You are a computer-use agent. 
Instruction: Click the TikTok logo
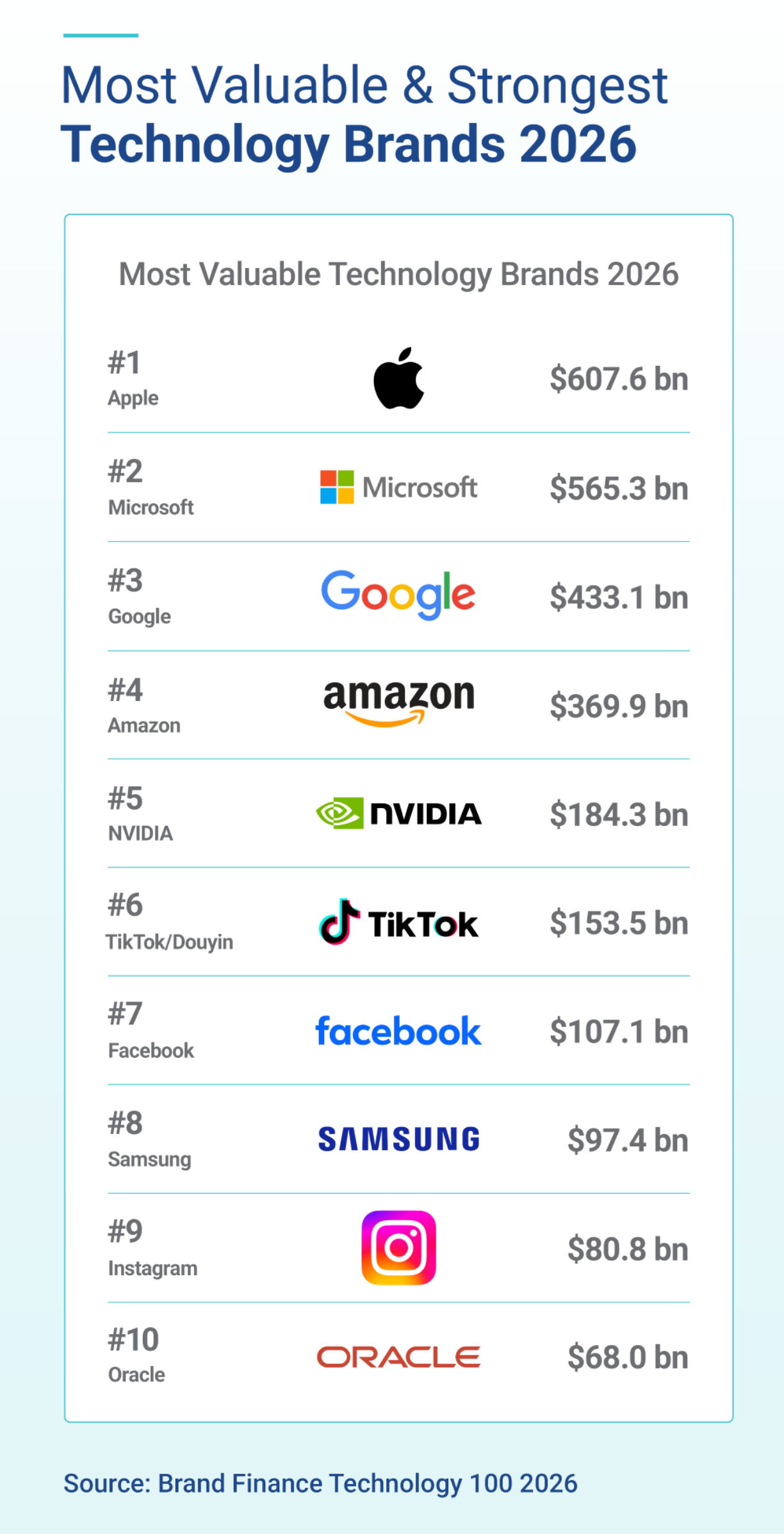[x=398, y=922]
